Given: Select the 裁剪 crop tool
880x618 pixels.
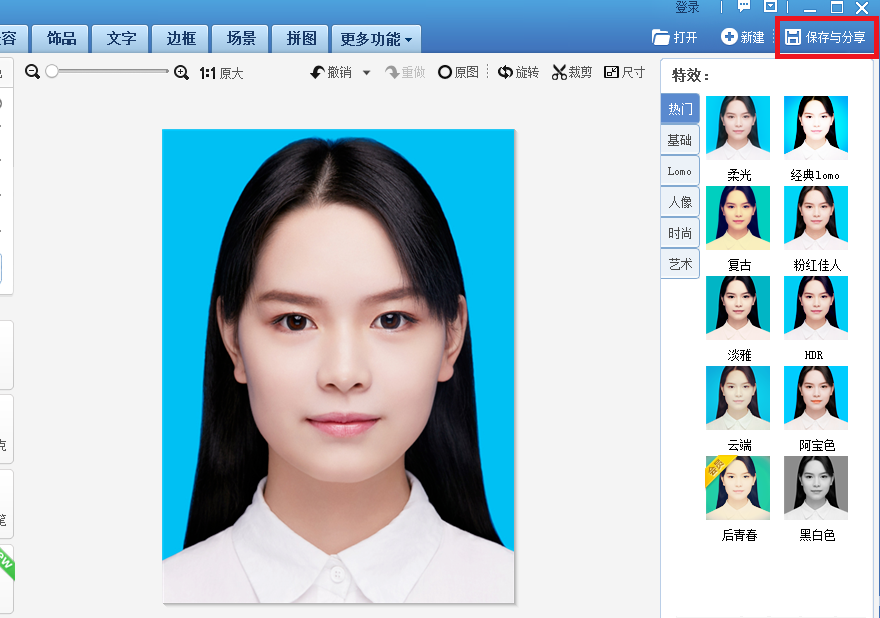Looking at the screenshot, I should 571,72.
